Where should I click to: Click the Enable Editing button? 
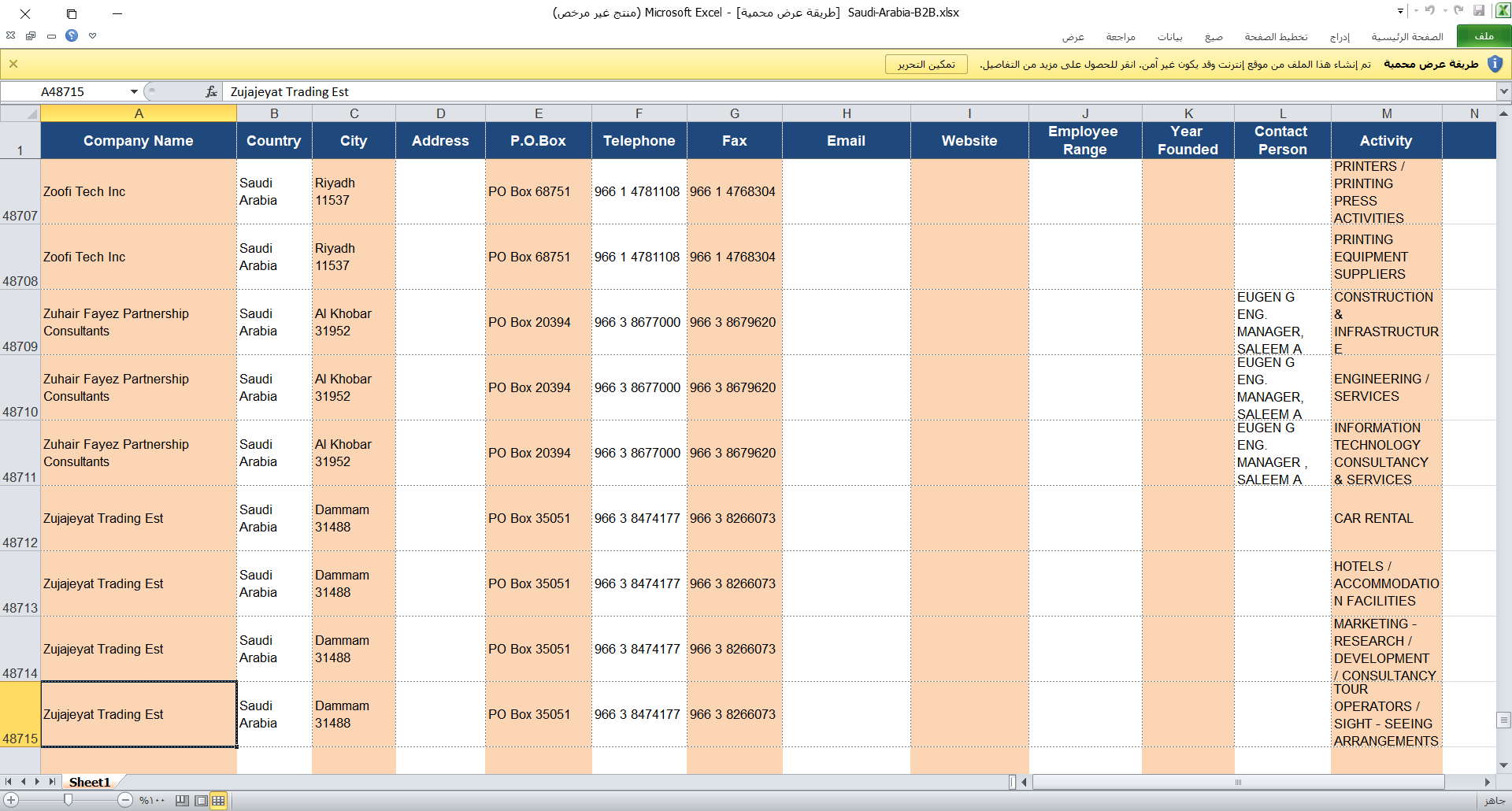(926, 65)
